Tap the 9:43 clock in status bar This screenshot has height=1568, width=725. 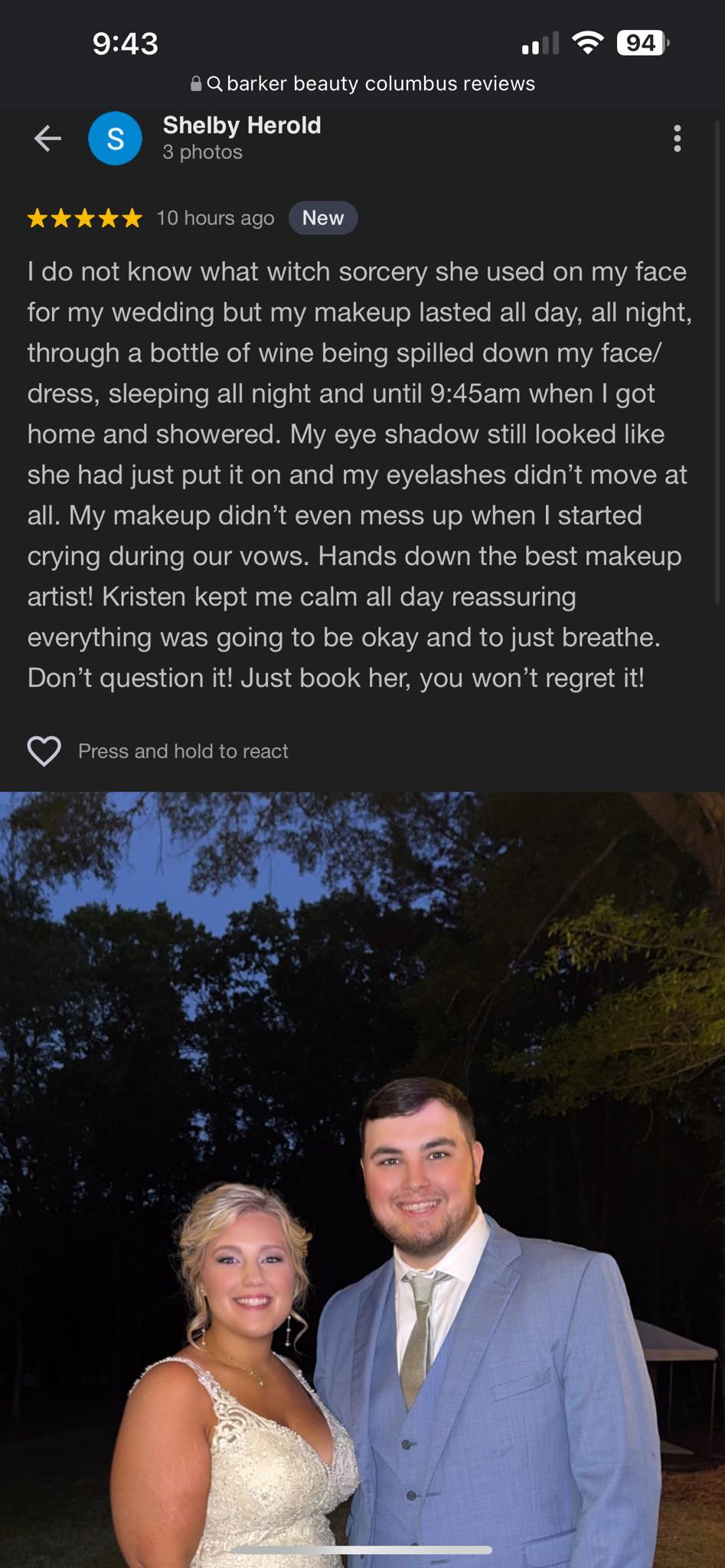[126, 44]
